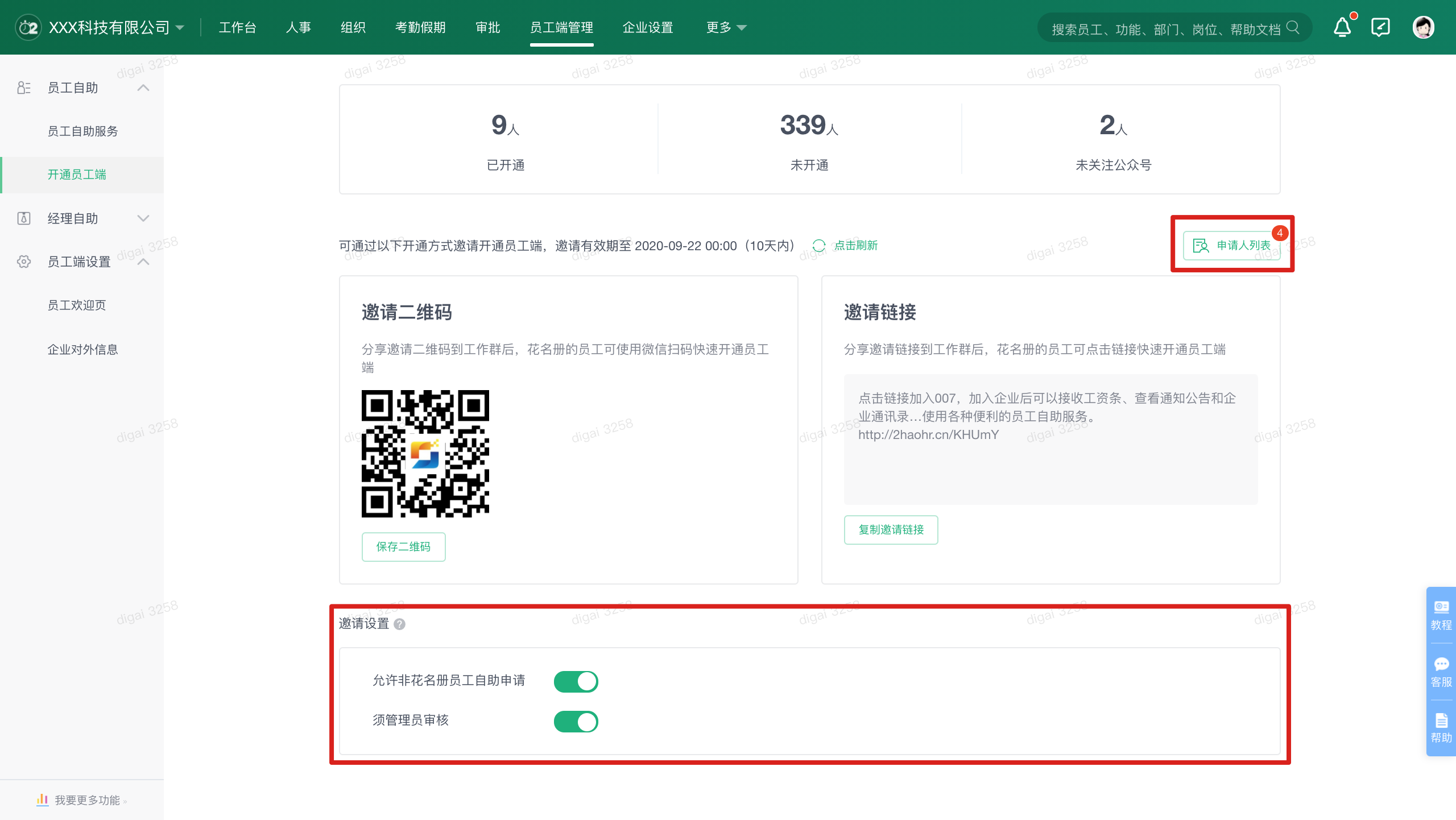Open the 组织 menu
Image resolution: width=1456 pixels, height=820 pixels.
coord(353,27)
